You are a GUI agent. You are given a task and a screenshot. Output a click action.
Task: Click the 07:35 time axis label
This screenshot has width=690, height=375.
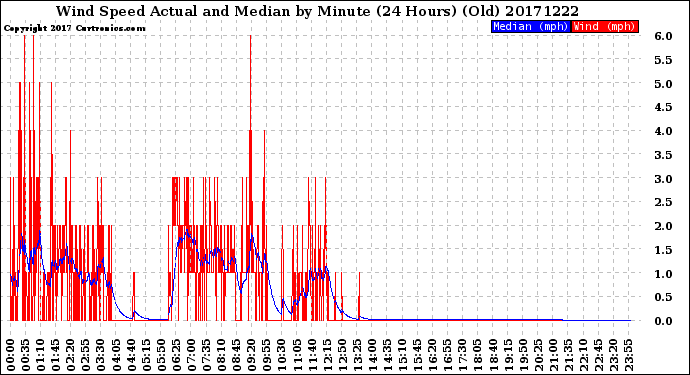pos(206,355)
